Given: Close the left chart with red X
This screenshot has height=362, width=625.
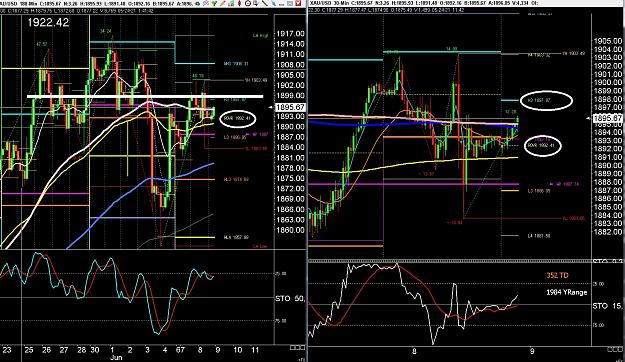Looking at the screenshot, I should click(299, 4).
